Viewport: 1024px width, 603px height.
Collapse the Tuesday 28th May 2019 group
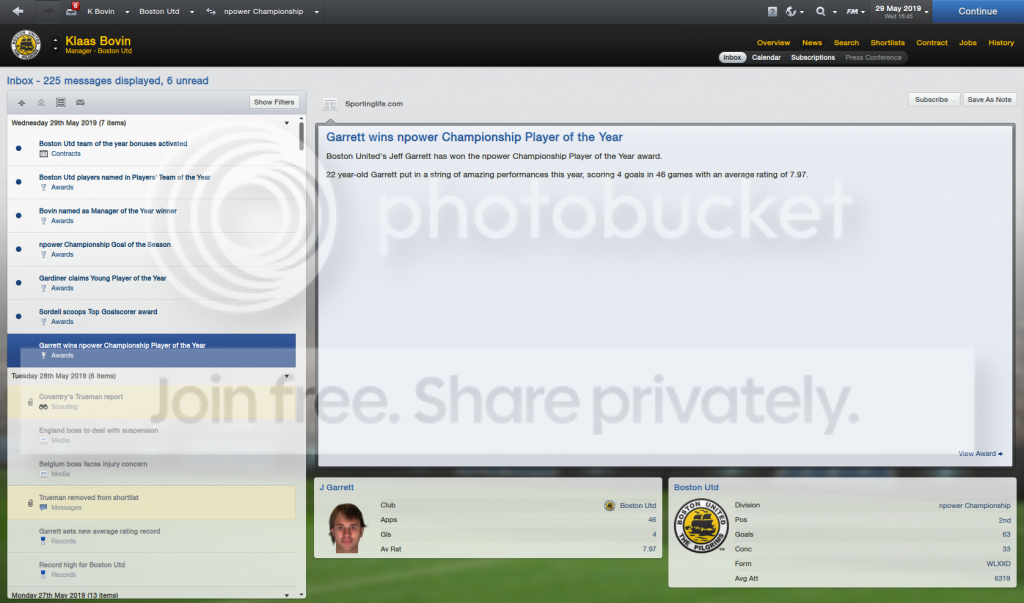[x=286, y=376]
